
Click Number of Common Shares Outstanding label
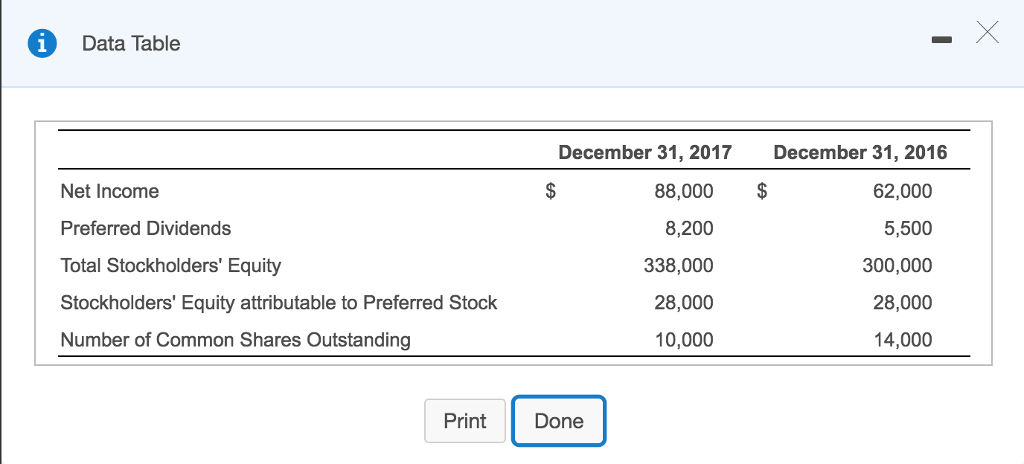coord(235,339)
